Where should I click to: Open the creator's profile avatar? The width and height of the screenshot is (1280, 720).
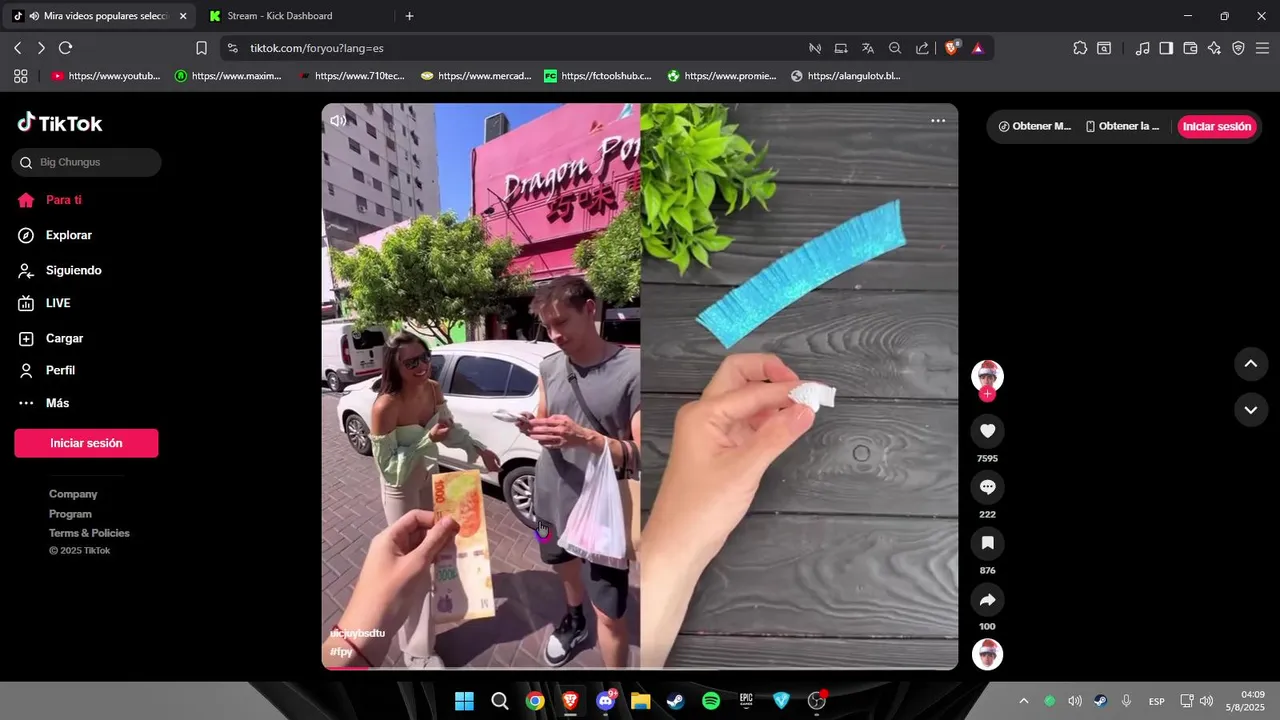pyautogui.click(x=987, y=376)
